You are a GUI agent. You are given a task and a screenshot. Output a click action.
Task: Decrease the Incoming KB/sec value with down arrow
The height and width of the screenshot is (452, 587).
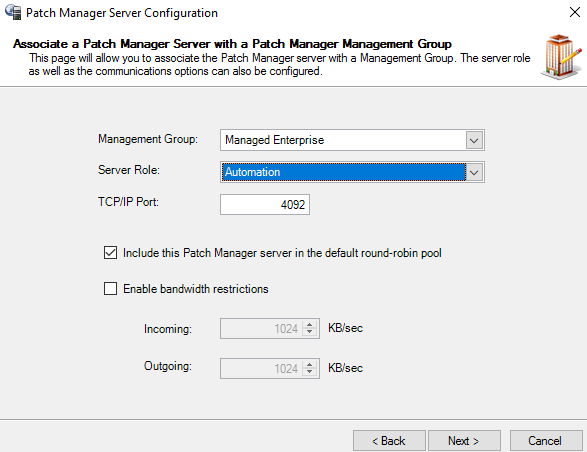click(x=310, y=332)
